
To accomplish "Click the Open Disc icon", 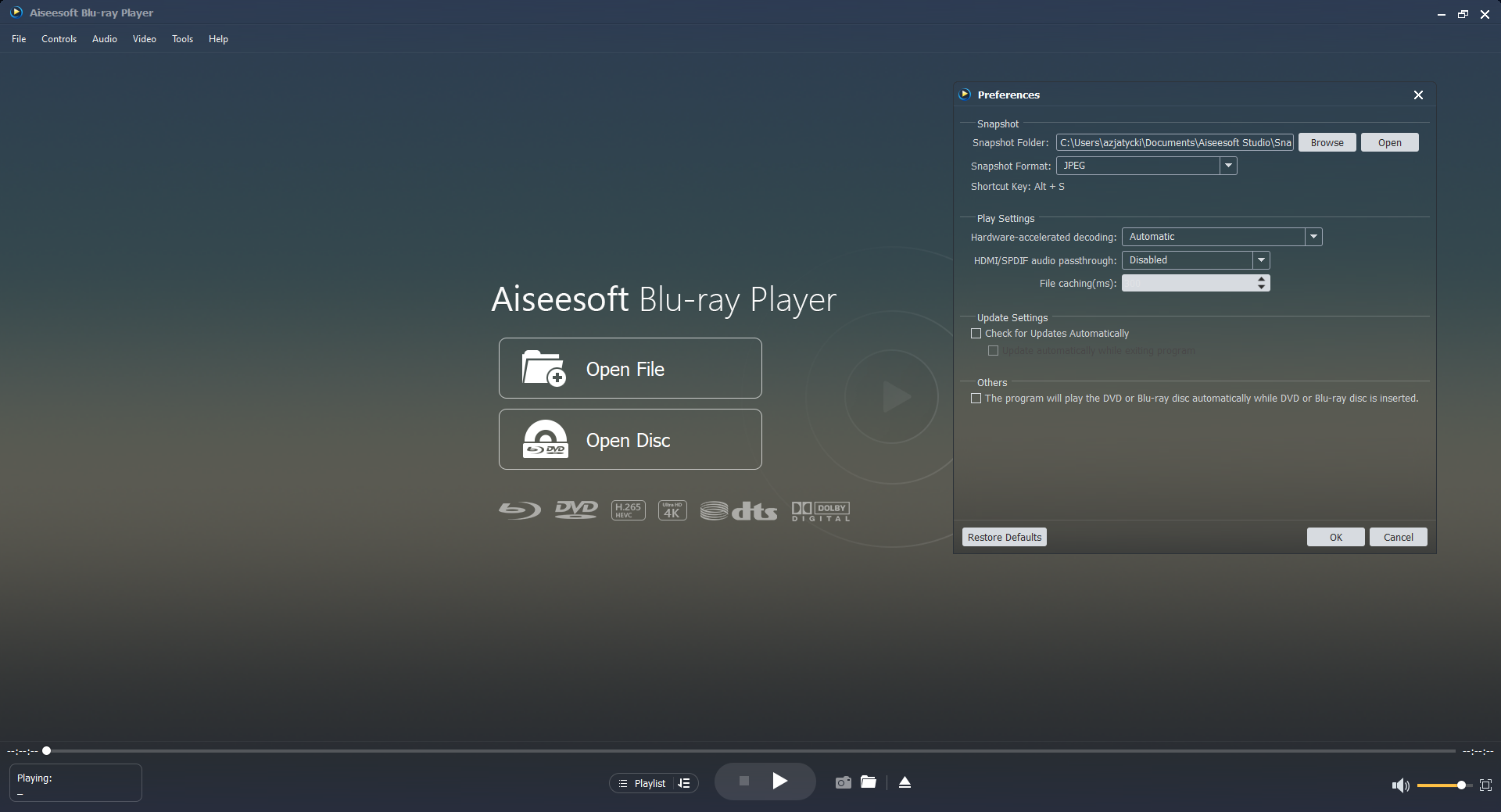I will coord(545,439).
